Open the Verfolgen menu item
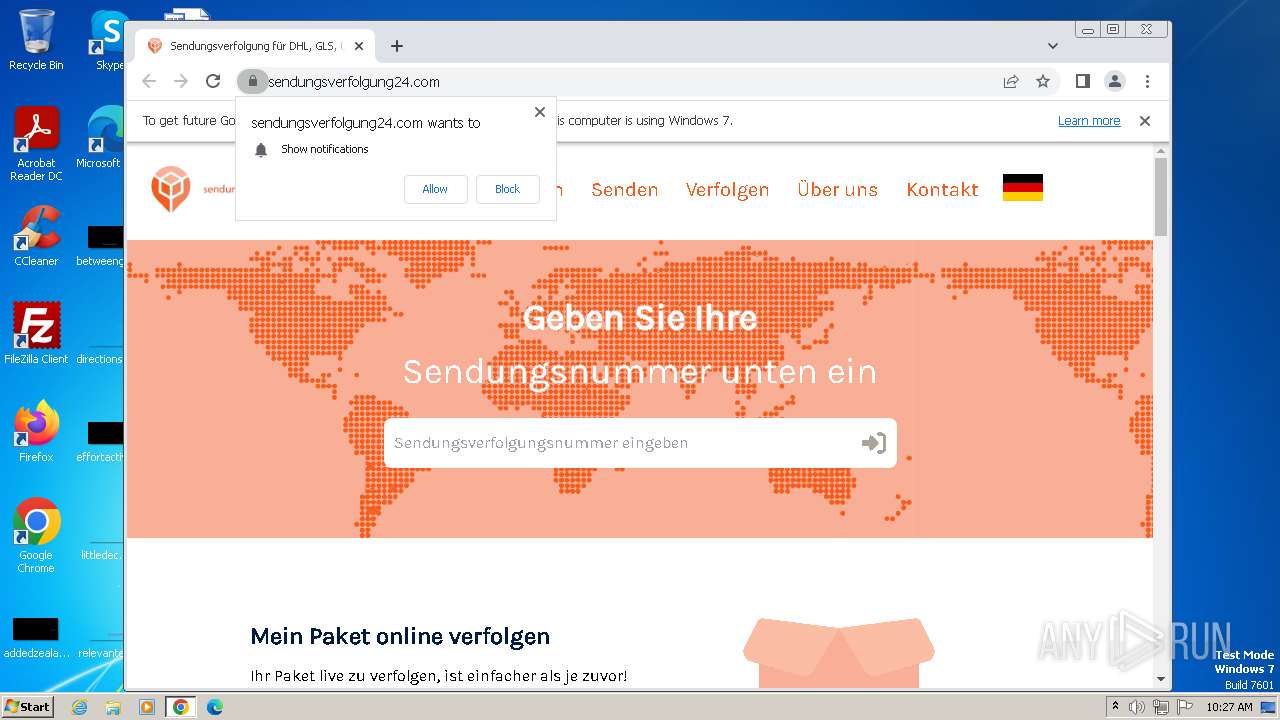 (727, 189)
